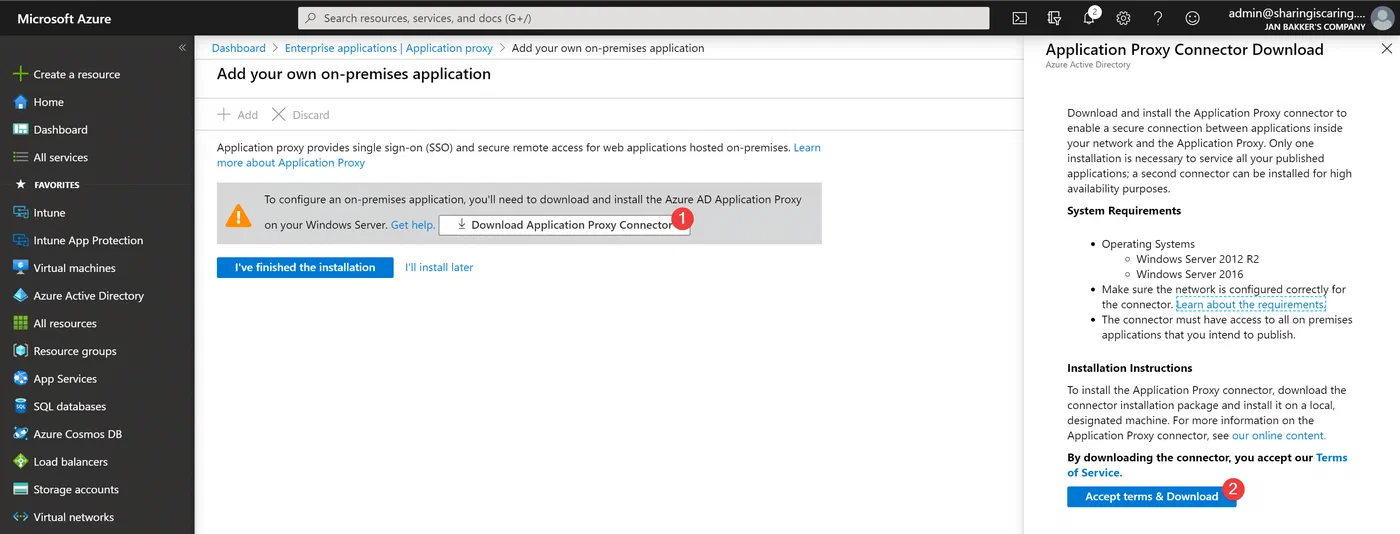Open help question mark icon
Screen dimensions: 1400x534
pyautogui.click(x=1158, y=18)
